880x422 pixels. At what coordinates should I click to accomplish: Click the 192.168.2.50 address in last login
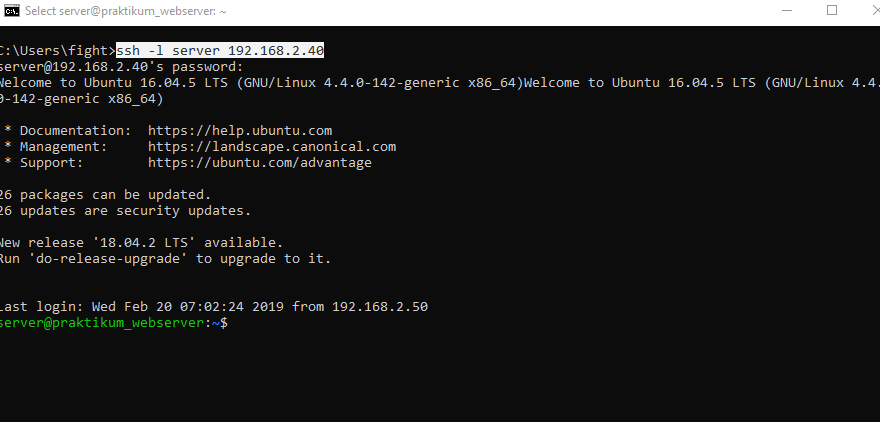[380, 307]
